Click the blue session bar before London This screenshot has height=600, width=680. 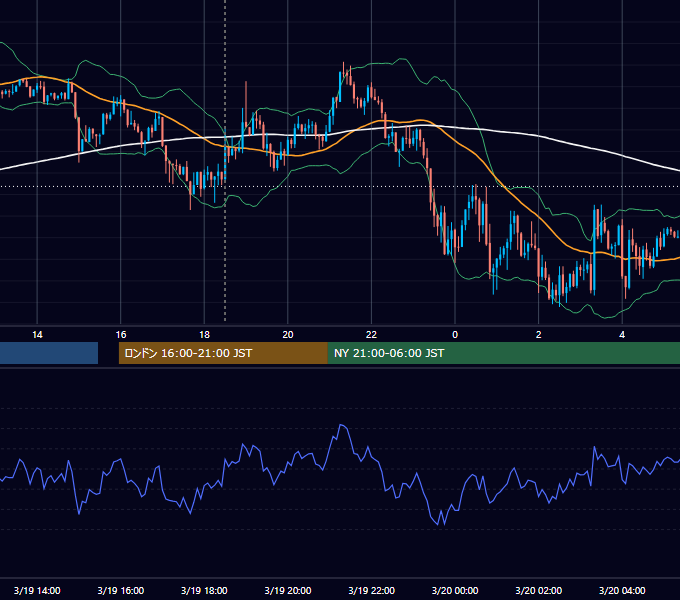49,353
